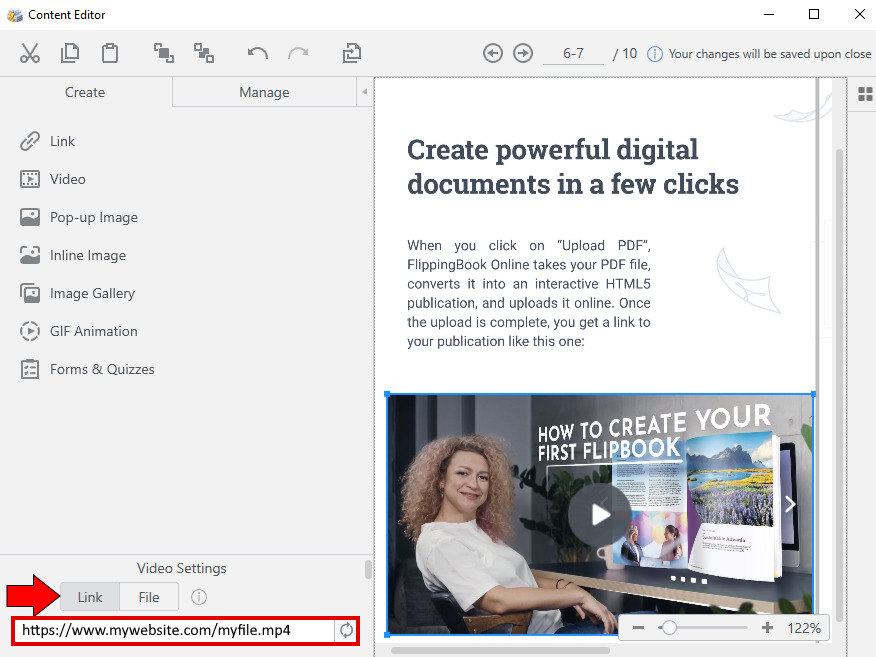This screenshot has width=876, height=657.
Task: Click the refresh icon beside video URL
Action: tap(347, 630)
